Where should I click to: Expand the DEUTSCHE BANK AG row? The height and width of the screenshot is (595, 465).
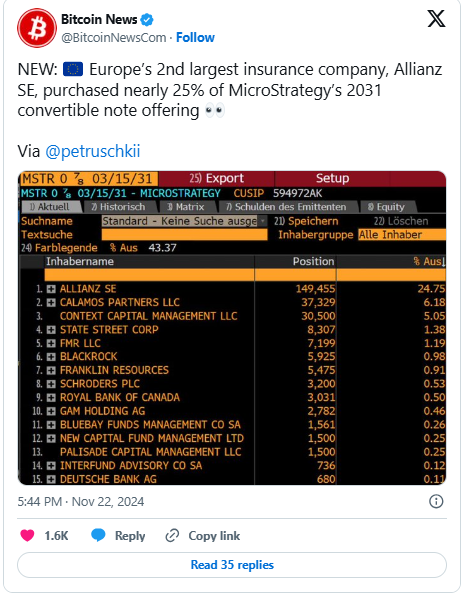[51, 479]
